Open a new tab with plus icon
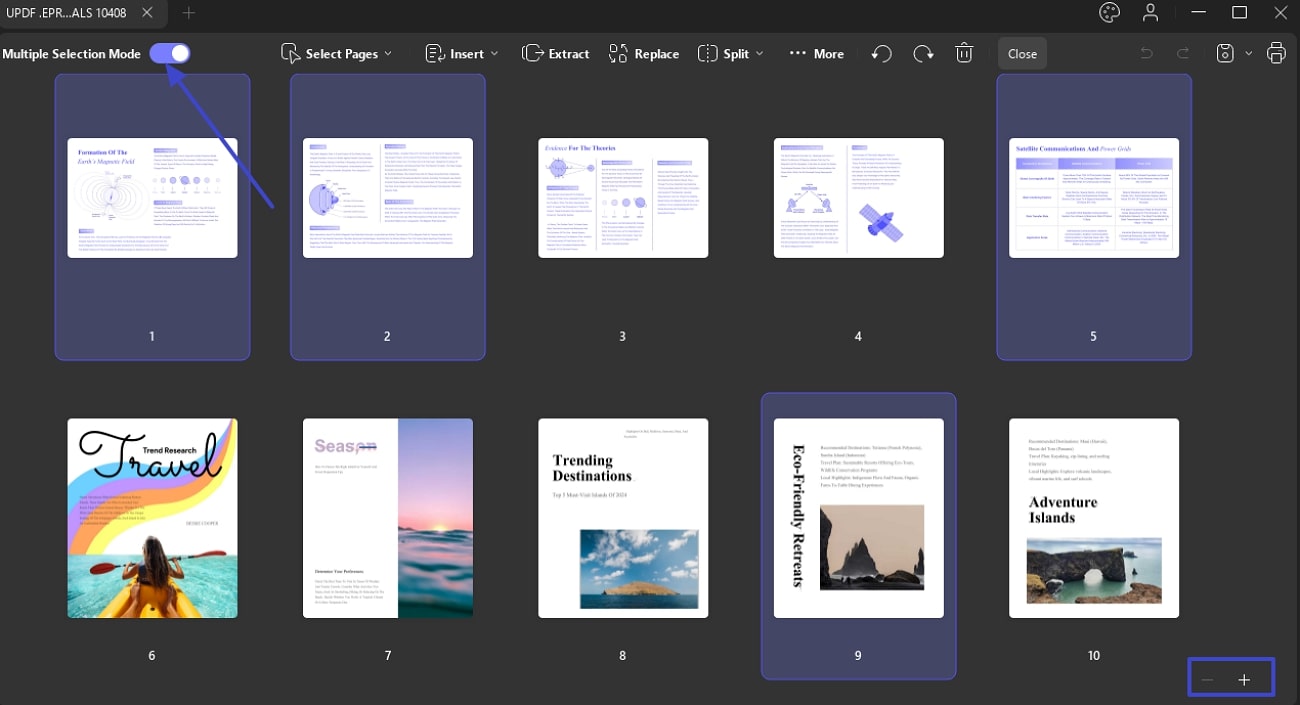1300x705 pixels. click(189, 13)
